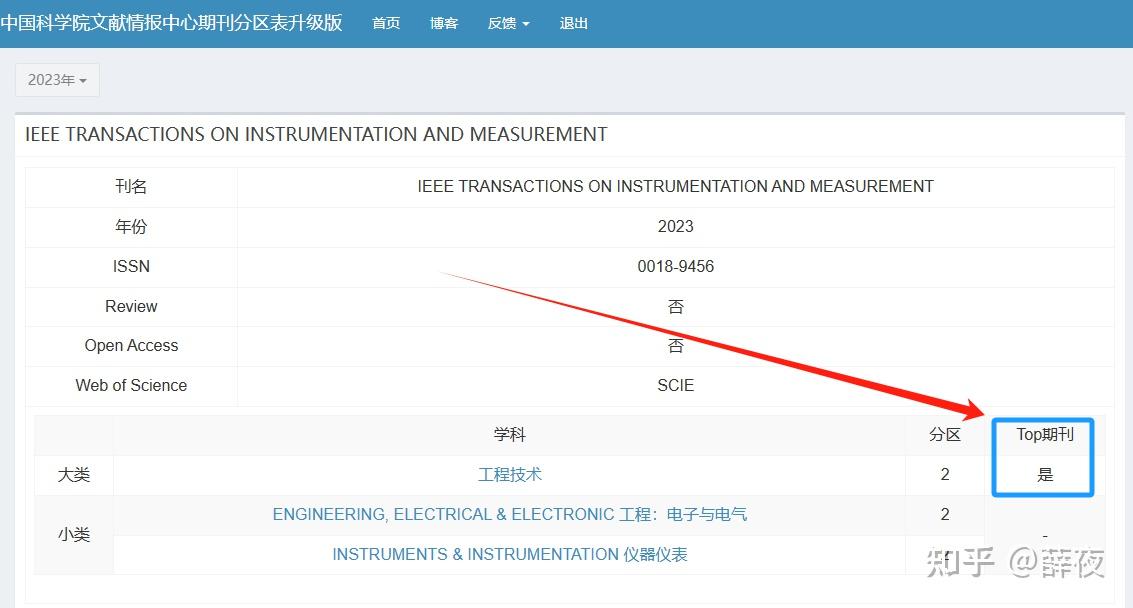Open the 2023年 year dropdown

coord(57,80)
